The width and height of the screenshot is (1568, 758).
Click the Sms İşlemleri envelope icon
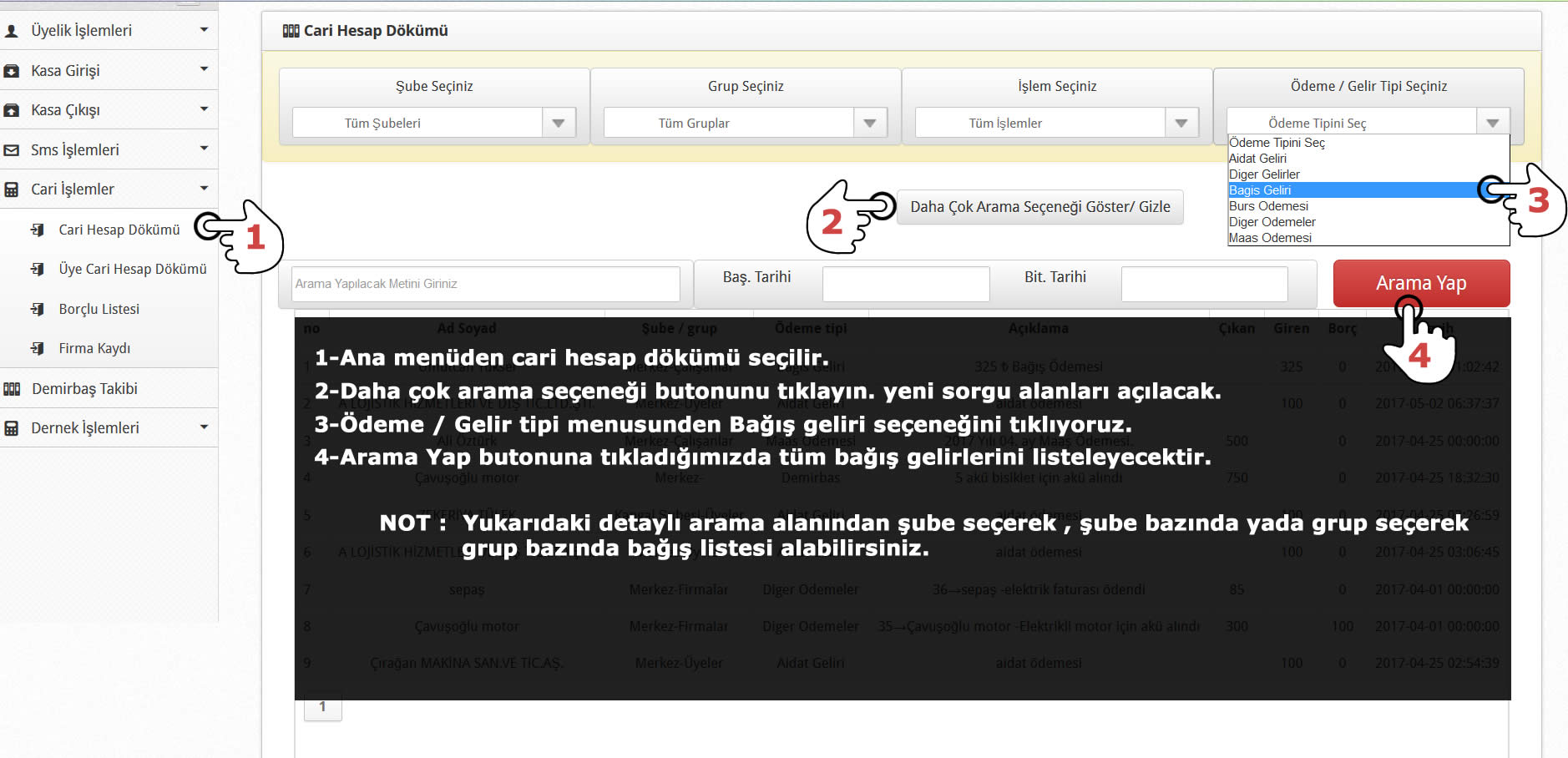click(12, 150)
